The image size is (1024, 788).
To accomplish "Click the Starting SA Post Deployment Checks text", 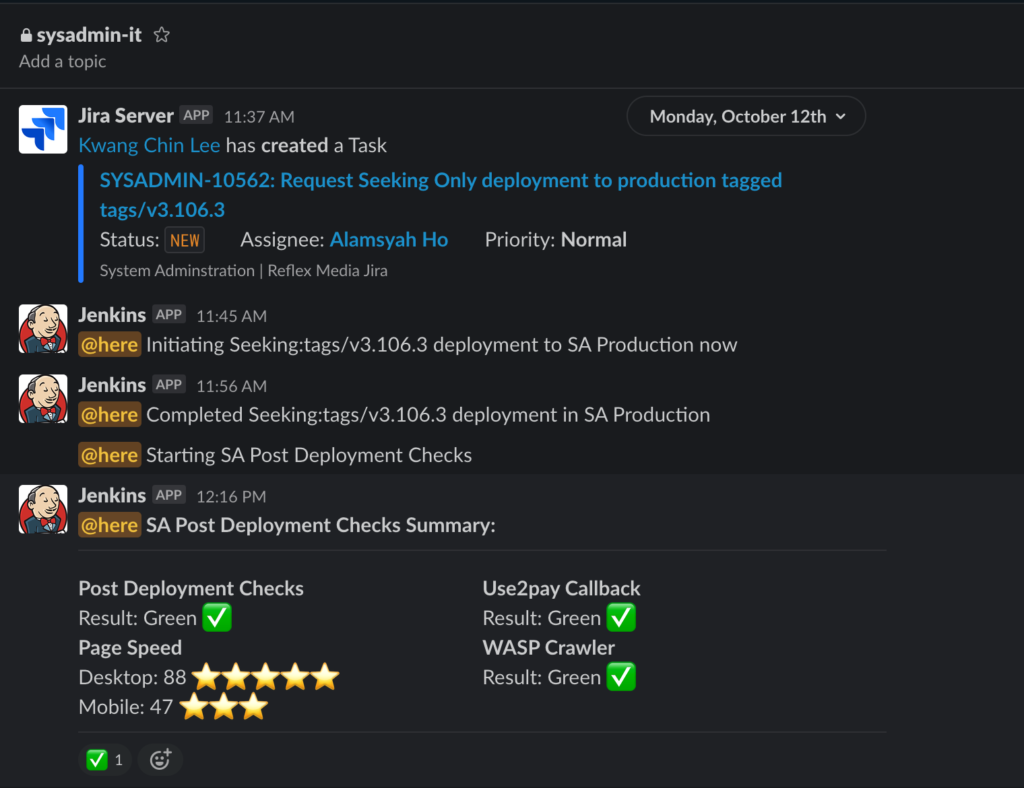I will (309, 455).
